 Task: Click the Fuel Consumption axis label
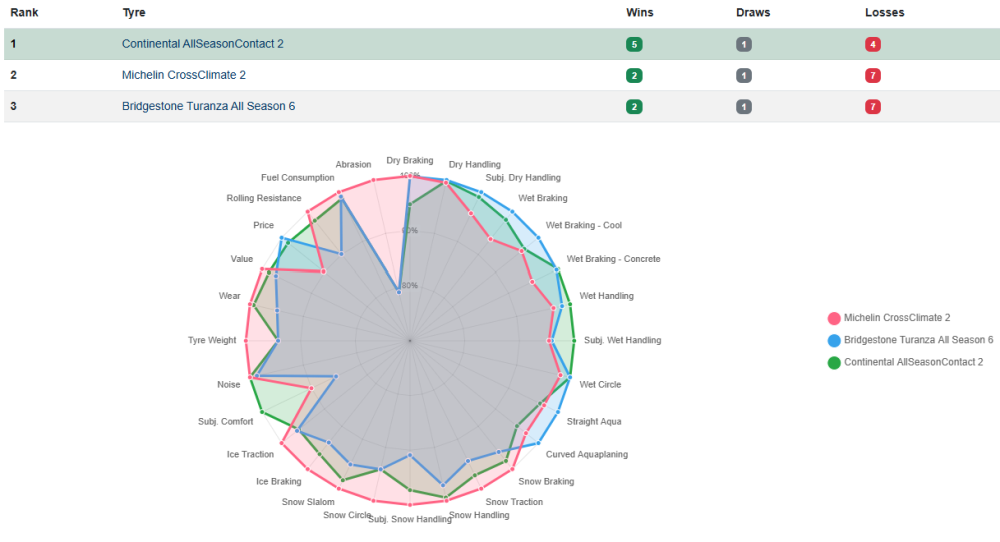(x=298, y=178)
